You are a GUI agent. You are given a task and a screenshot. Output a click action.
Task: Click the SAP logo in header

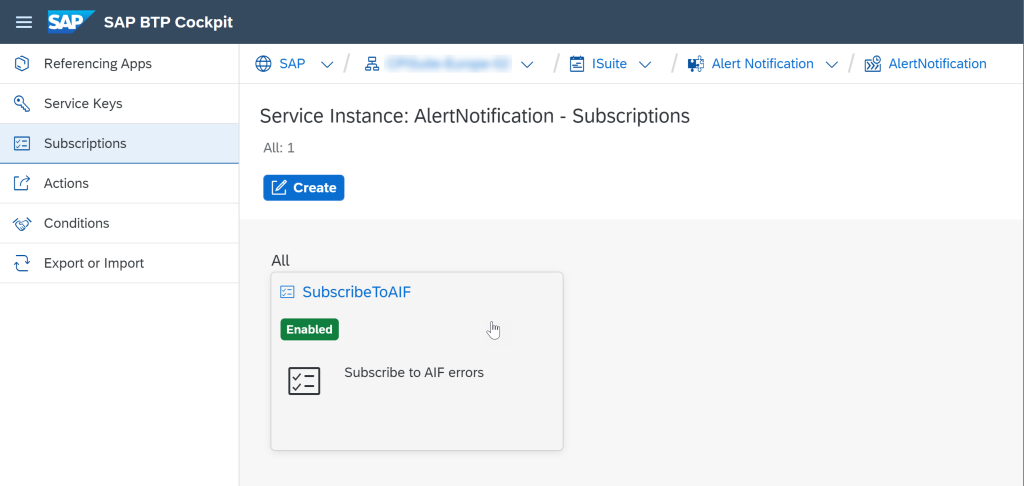71,22
